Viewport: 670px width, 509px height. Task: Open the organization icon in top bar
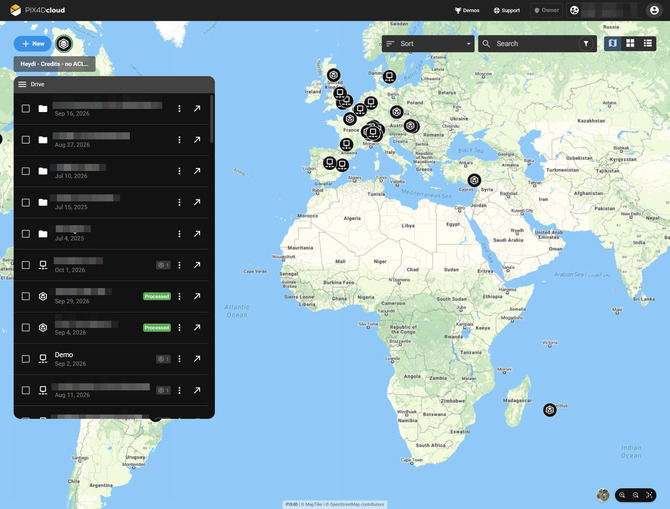574,10
